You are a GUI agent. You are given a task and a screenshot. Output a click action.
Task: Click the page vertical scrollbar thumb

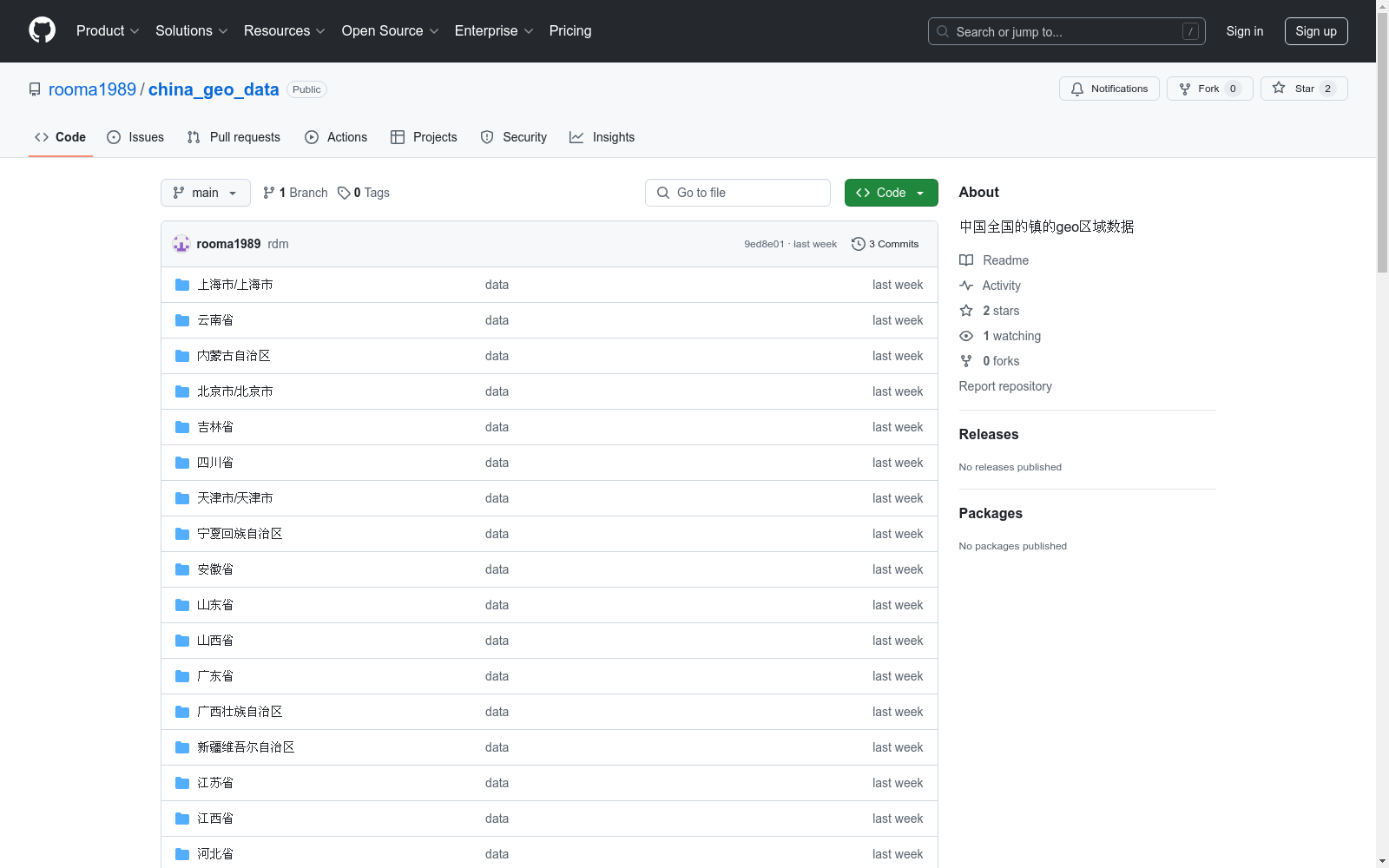coord(1382,143)
